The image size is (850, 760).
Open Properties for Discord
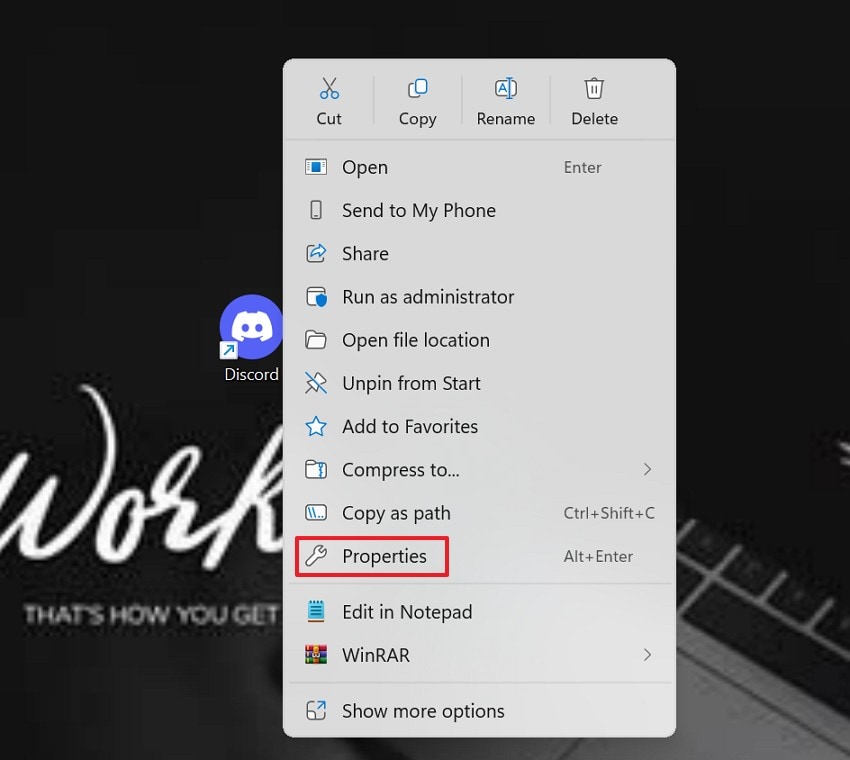[384, 556]
